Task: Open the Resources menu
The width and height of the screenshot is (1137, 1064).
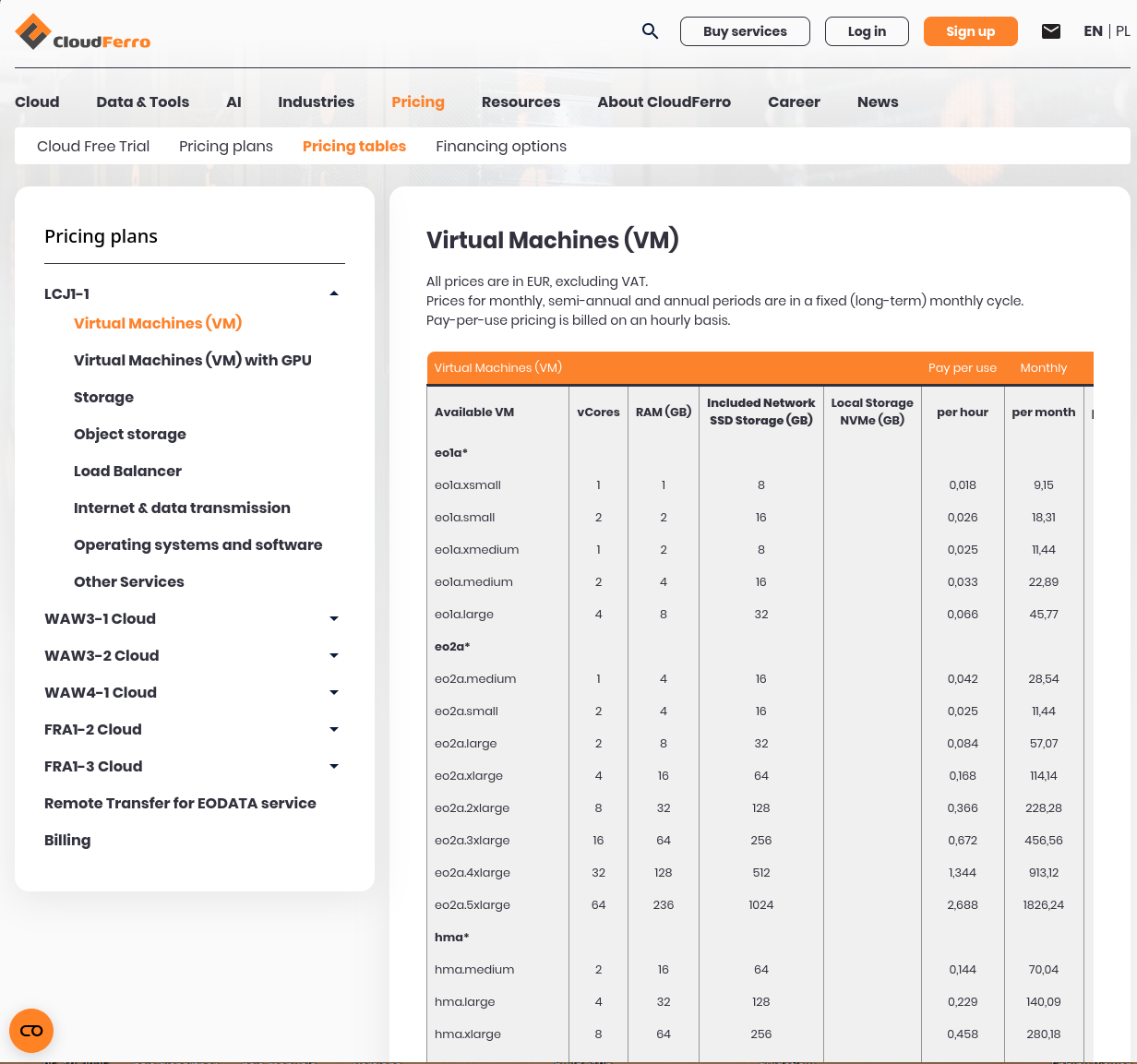Action: 521,102
